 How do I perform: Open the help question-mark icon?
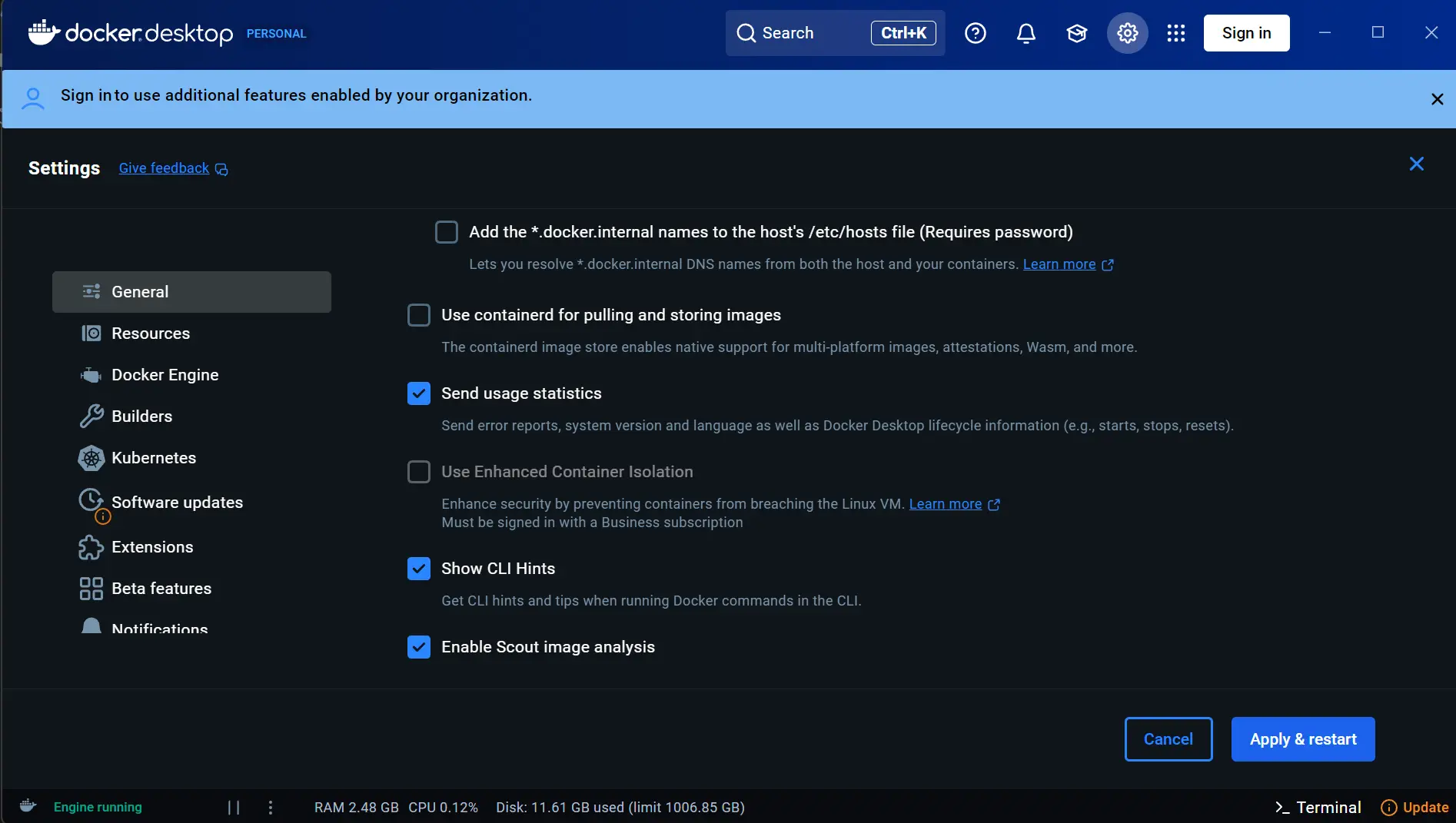tap(976, 33)
